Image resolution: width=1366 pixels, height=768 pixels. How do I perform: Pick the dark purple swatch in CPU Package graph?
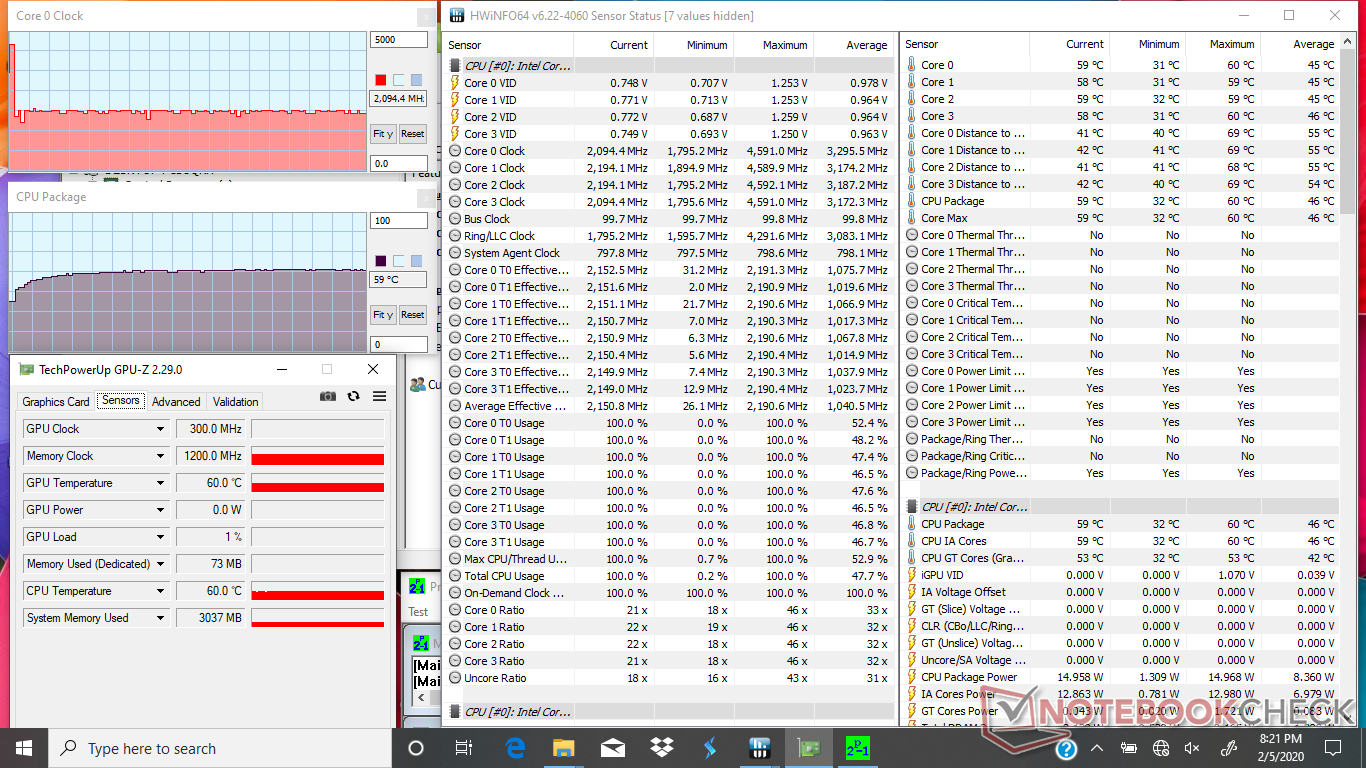[381, 261]
